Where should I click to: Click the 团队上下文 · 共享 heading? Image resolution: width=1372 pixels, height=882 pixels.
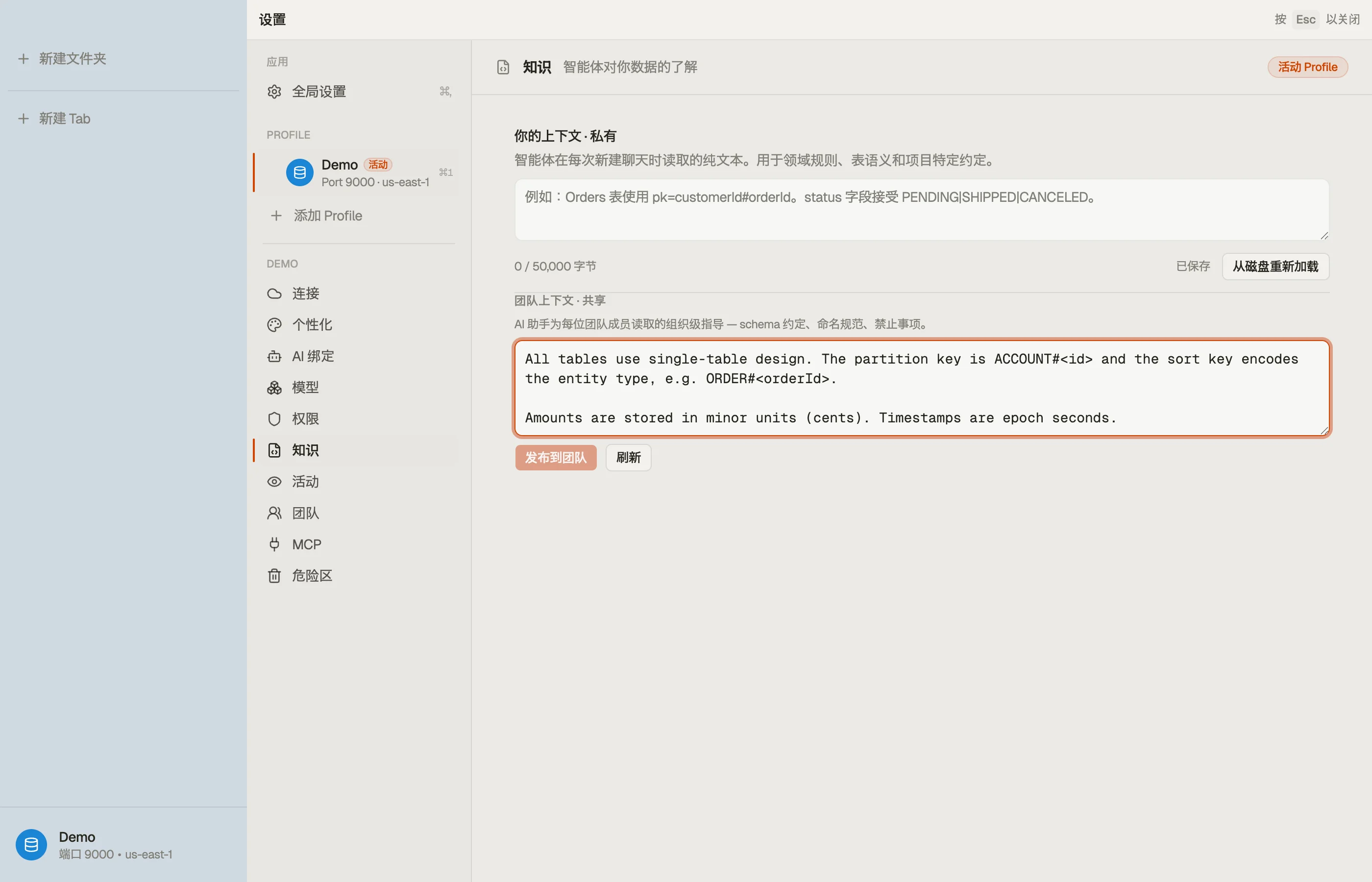tap(560, 301)
